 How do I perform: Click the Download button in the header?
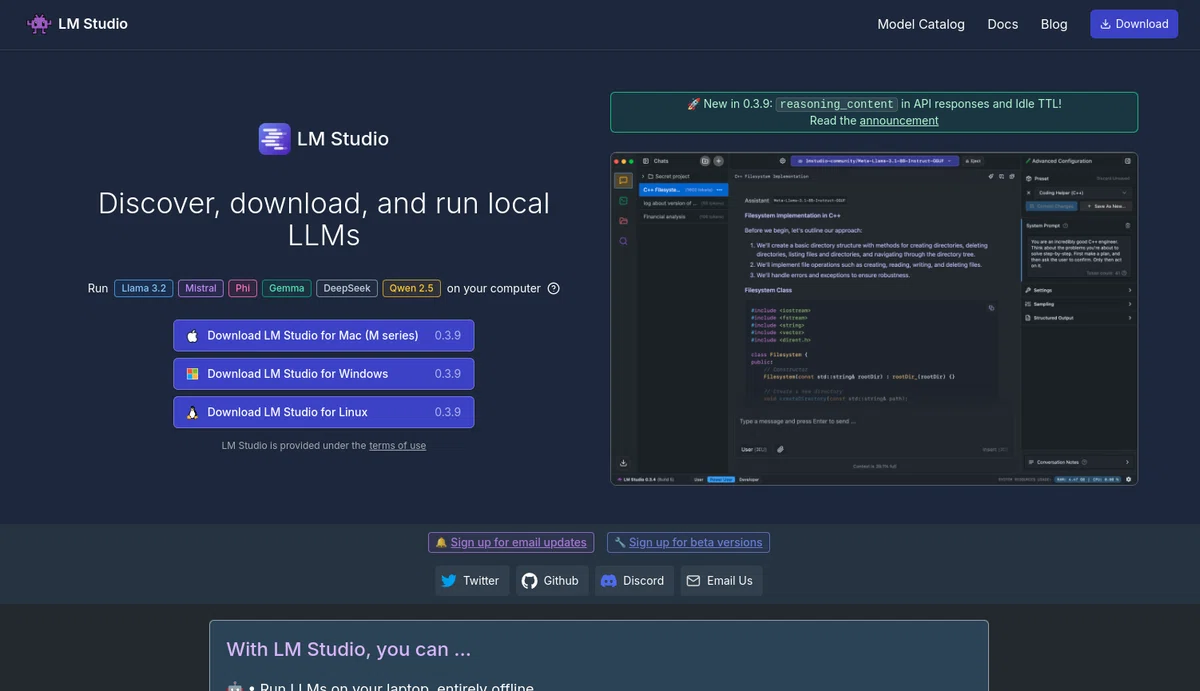[x=1134, y=24]
